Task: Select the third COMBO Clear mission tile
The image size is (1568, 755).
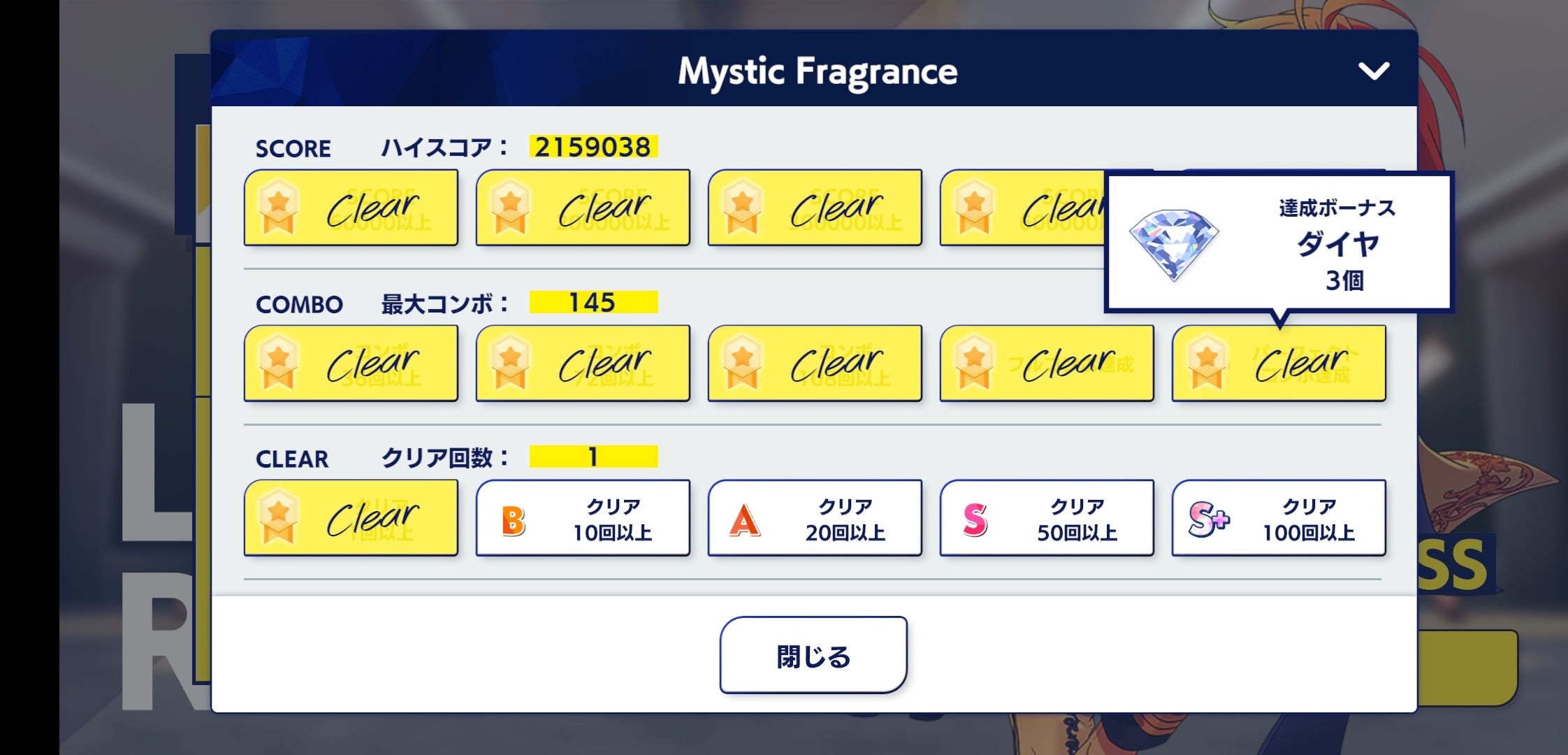Action: coord(815,363)
